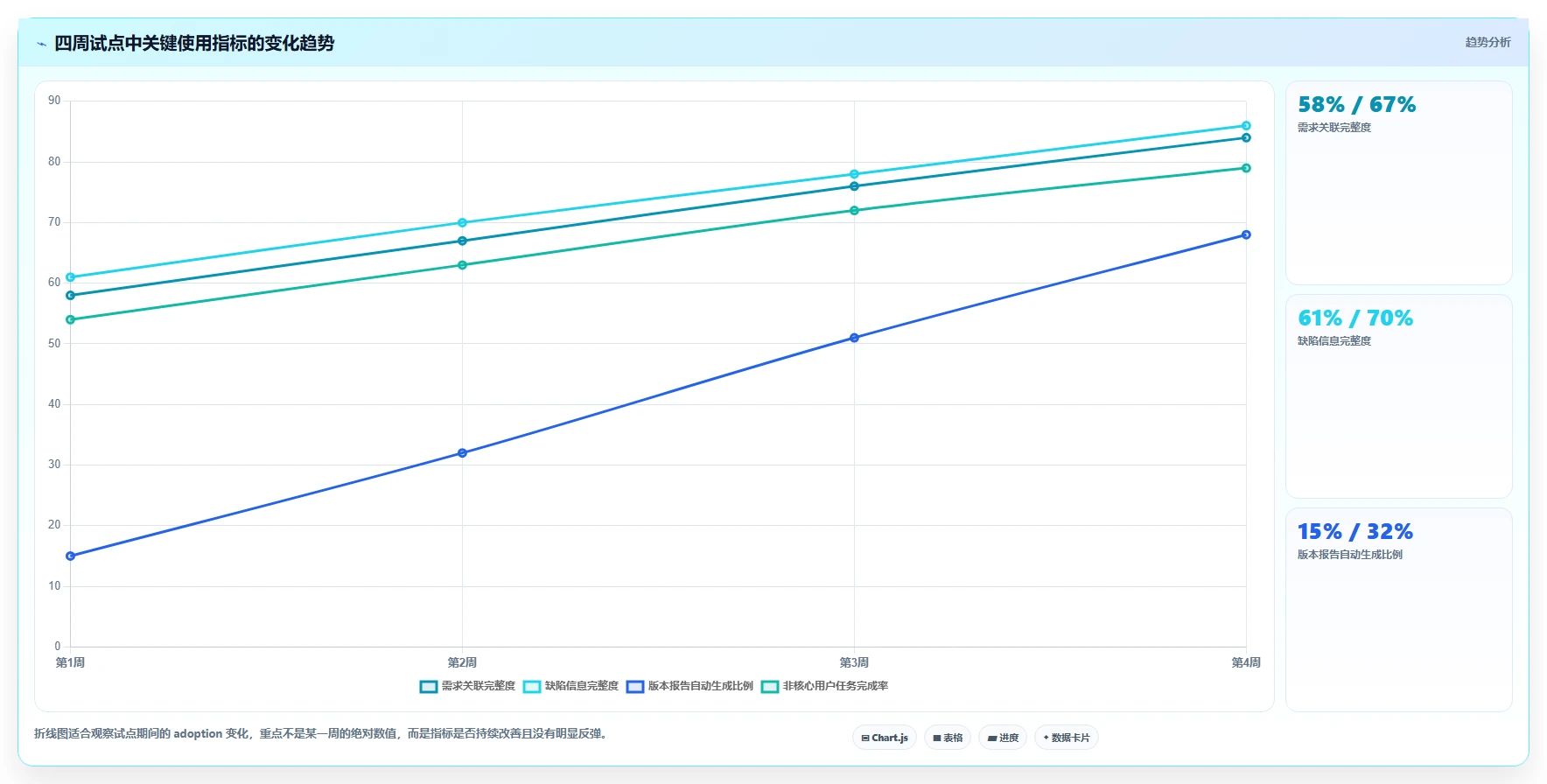
Task: Click the Chart.js chip
Action: tap(885, 738)
